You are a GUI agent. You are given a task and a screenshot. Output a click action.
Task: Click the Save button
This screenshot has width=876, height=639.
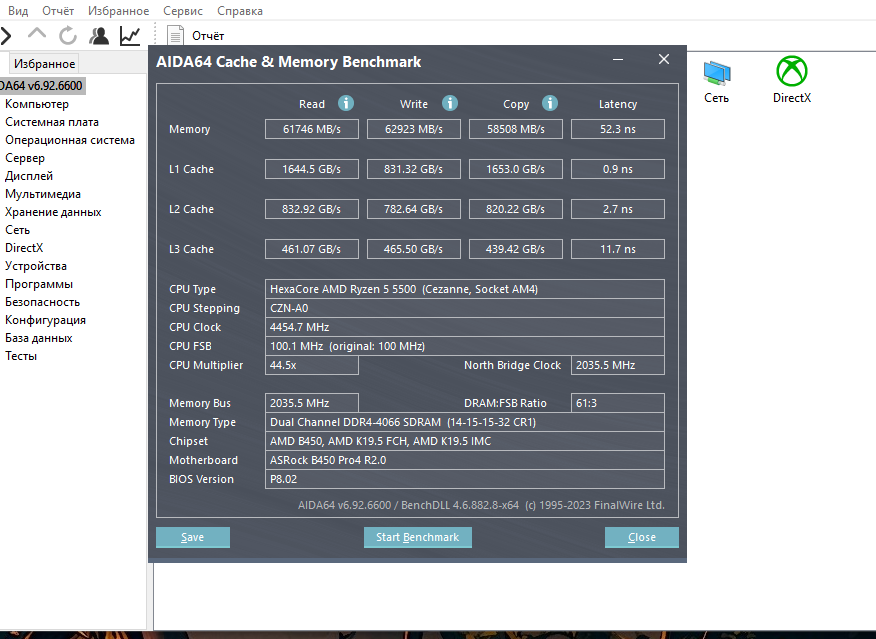tap(193, 537)
